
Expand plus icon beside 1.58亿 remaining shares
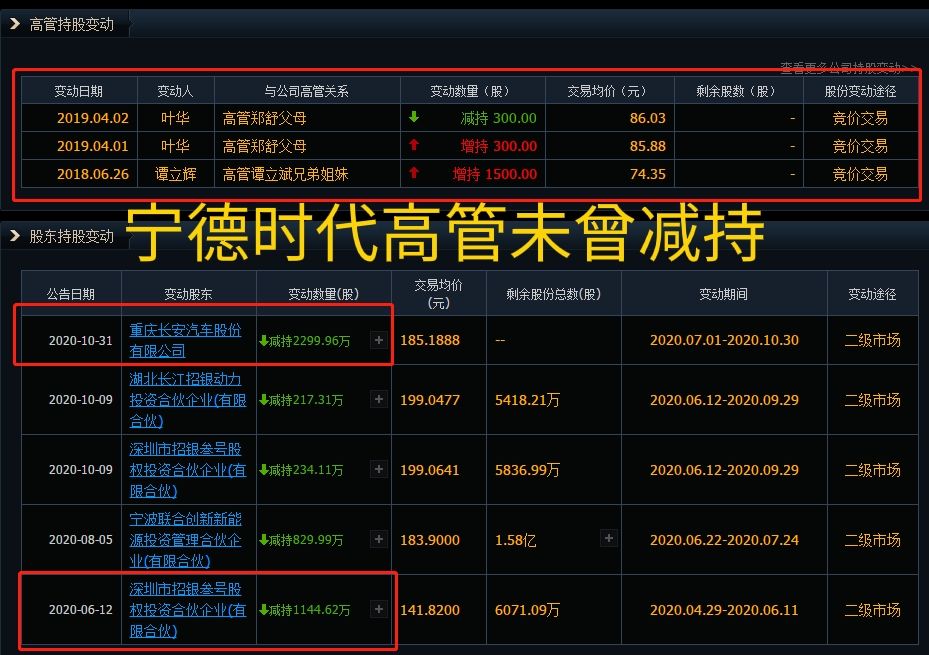tap(608, 538)
